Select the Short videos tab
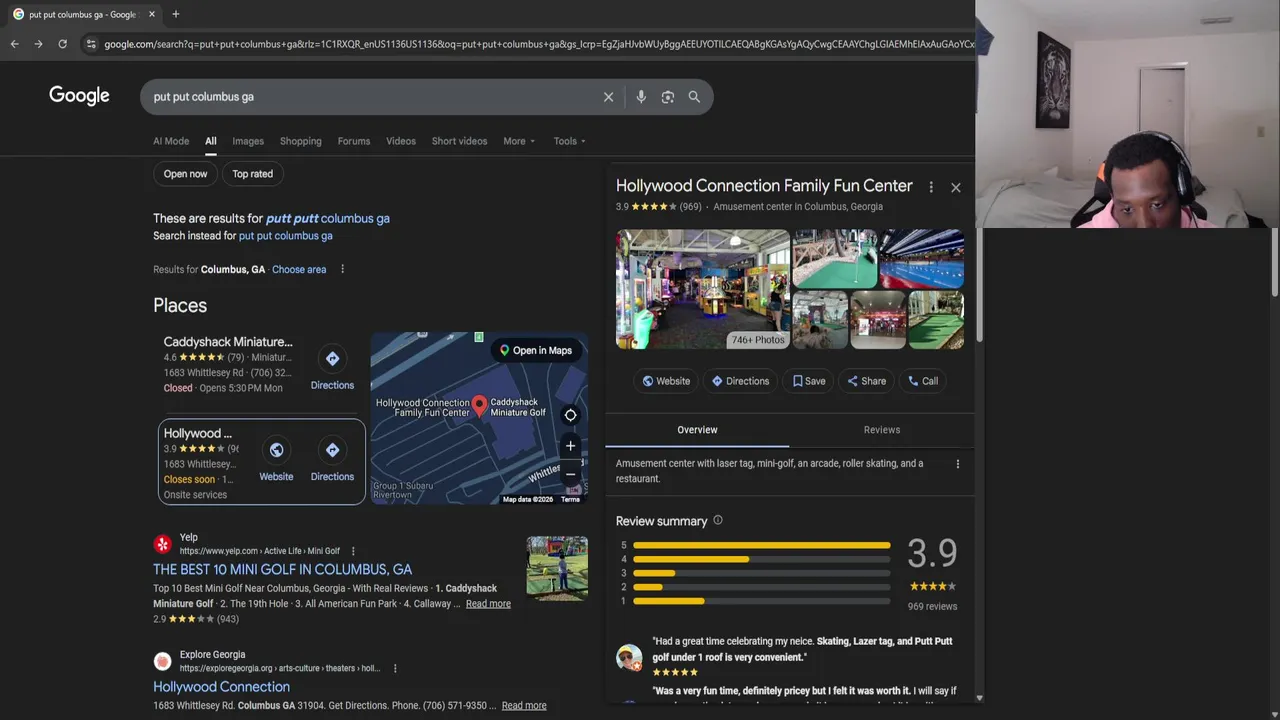This screenshot has height=720, width=1280. [x=459, y=141]
